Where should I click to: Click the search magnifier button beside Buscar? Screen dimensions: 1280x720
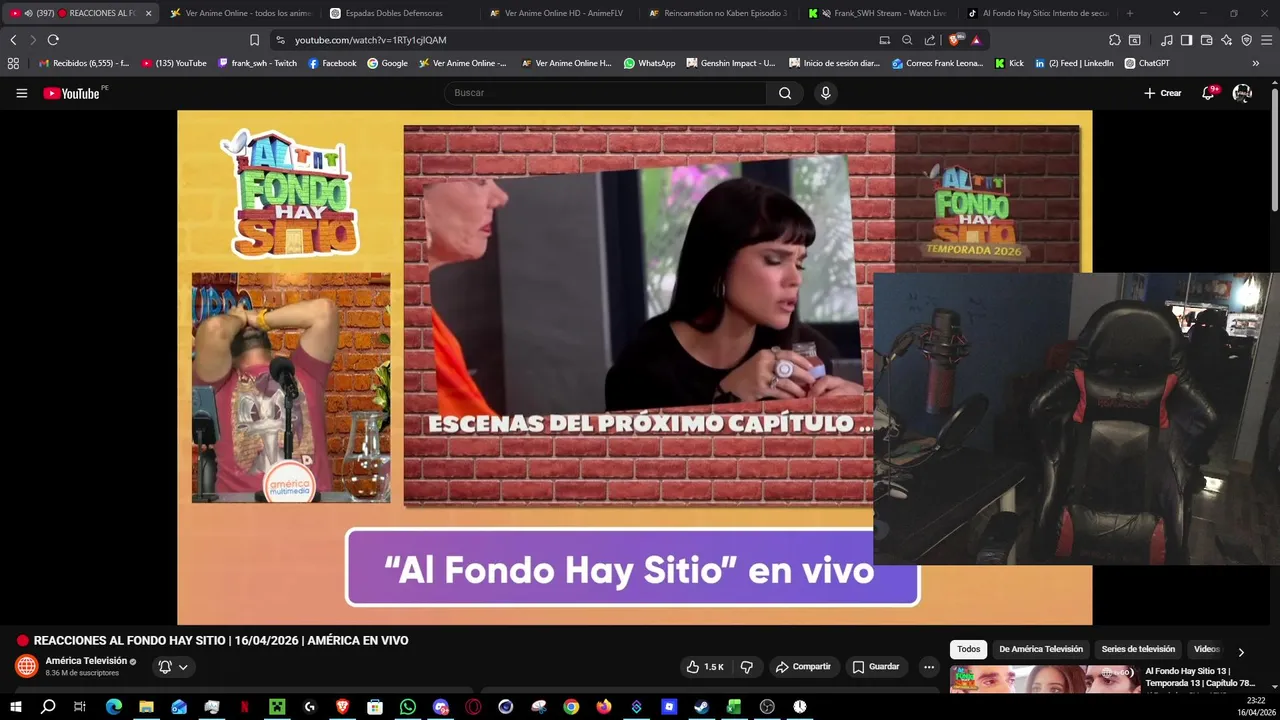(x=785, y=93)
